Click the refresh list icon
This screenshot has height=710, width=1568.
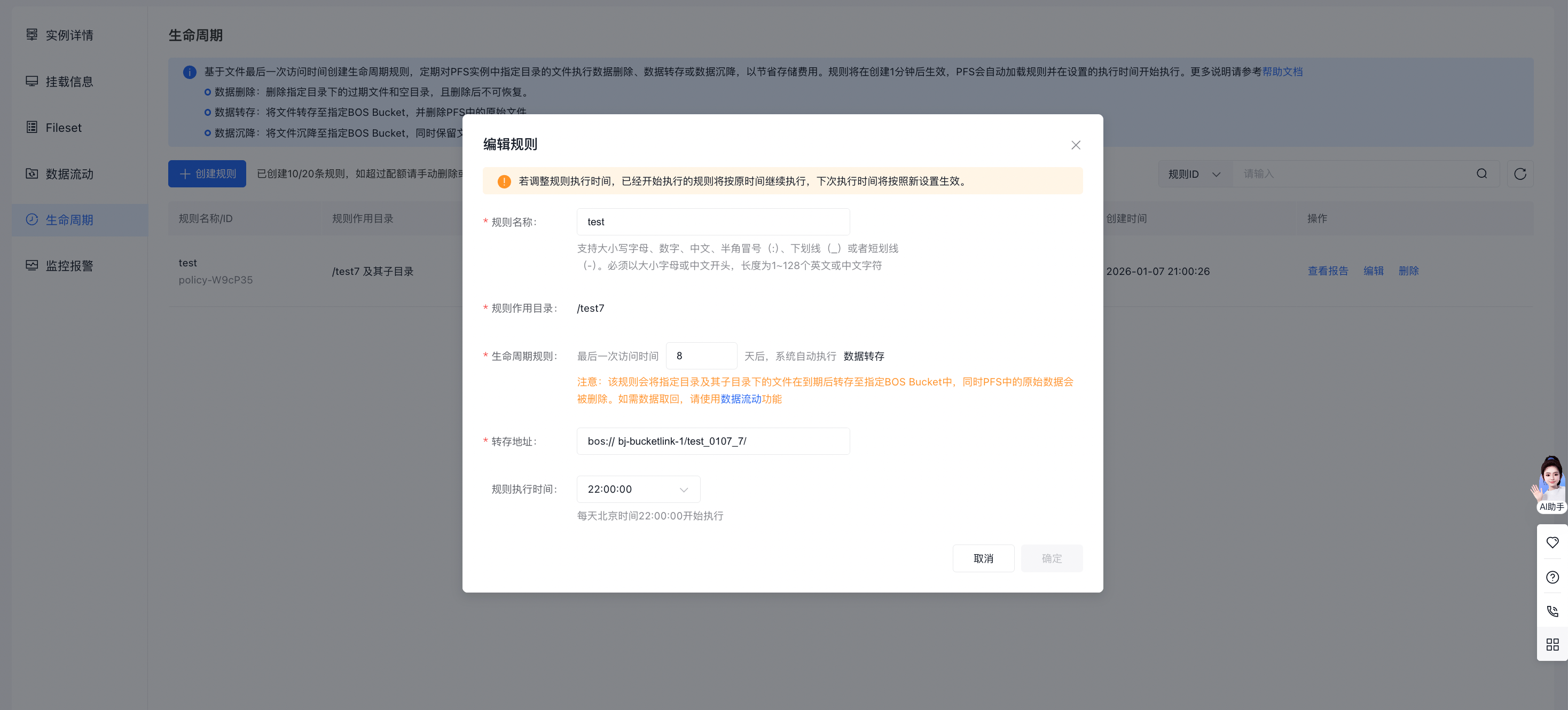click(1519, 174)
